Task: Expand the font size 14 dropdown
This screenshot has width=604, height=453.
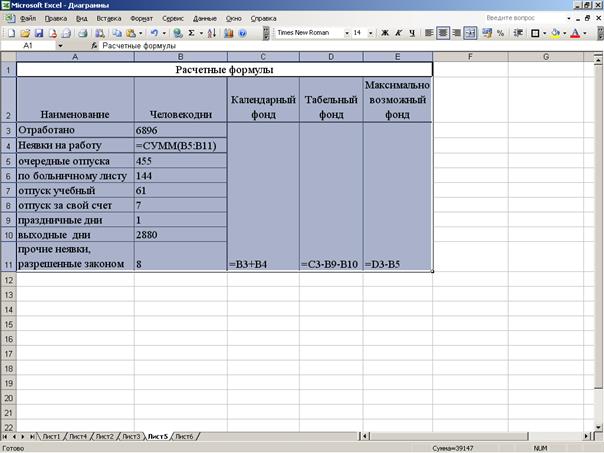Action: click(371, 33)
